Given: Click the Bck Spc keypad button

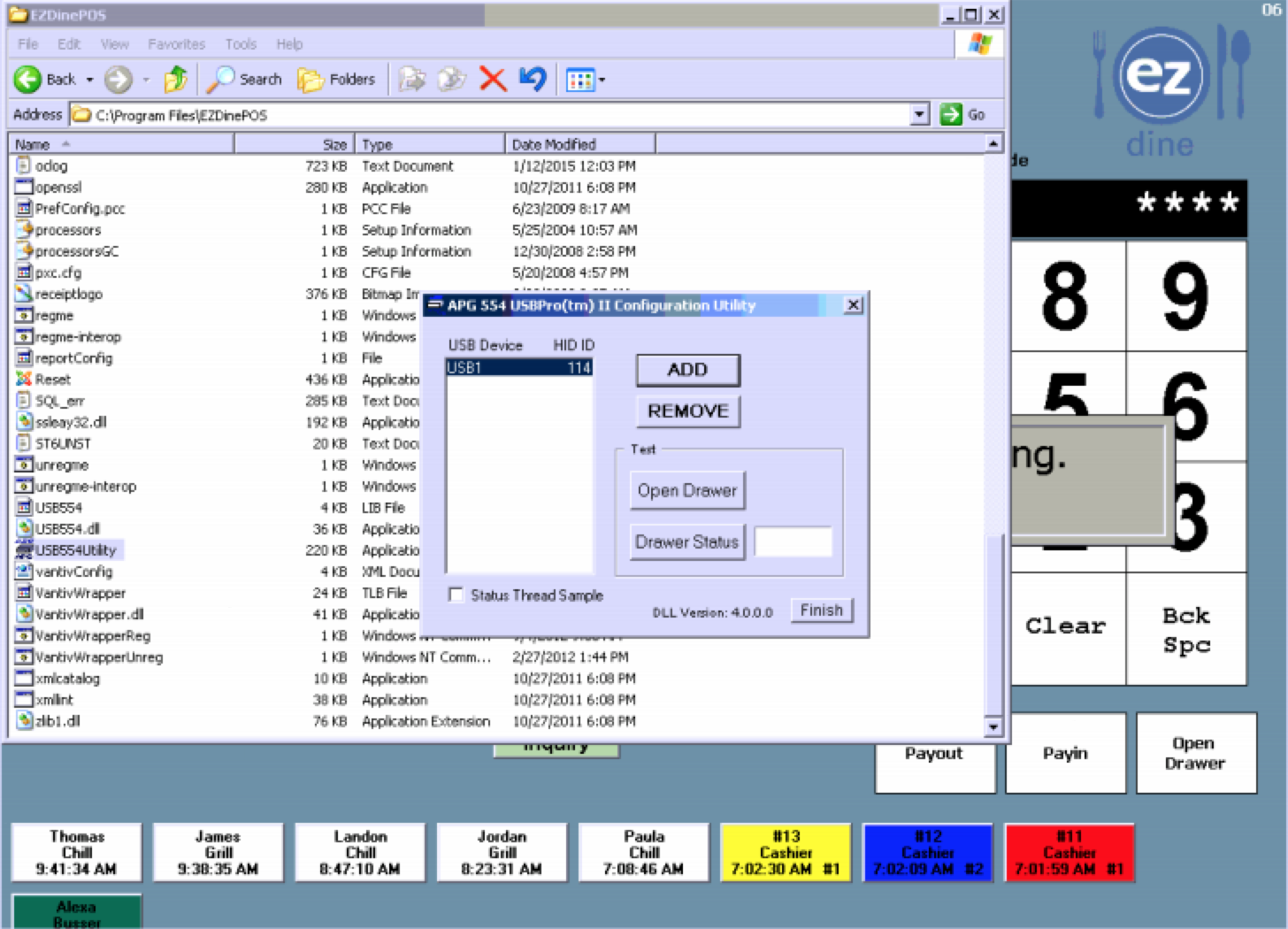Looking at the screenshot, I should point(1186,628).
